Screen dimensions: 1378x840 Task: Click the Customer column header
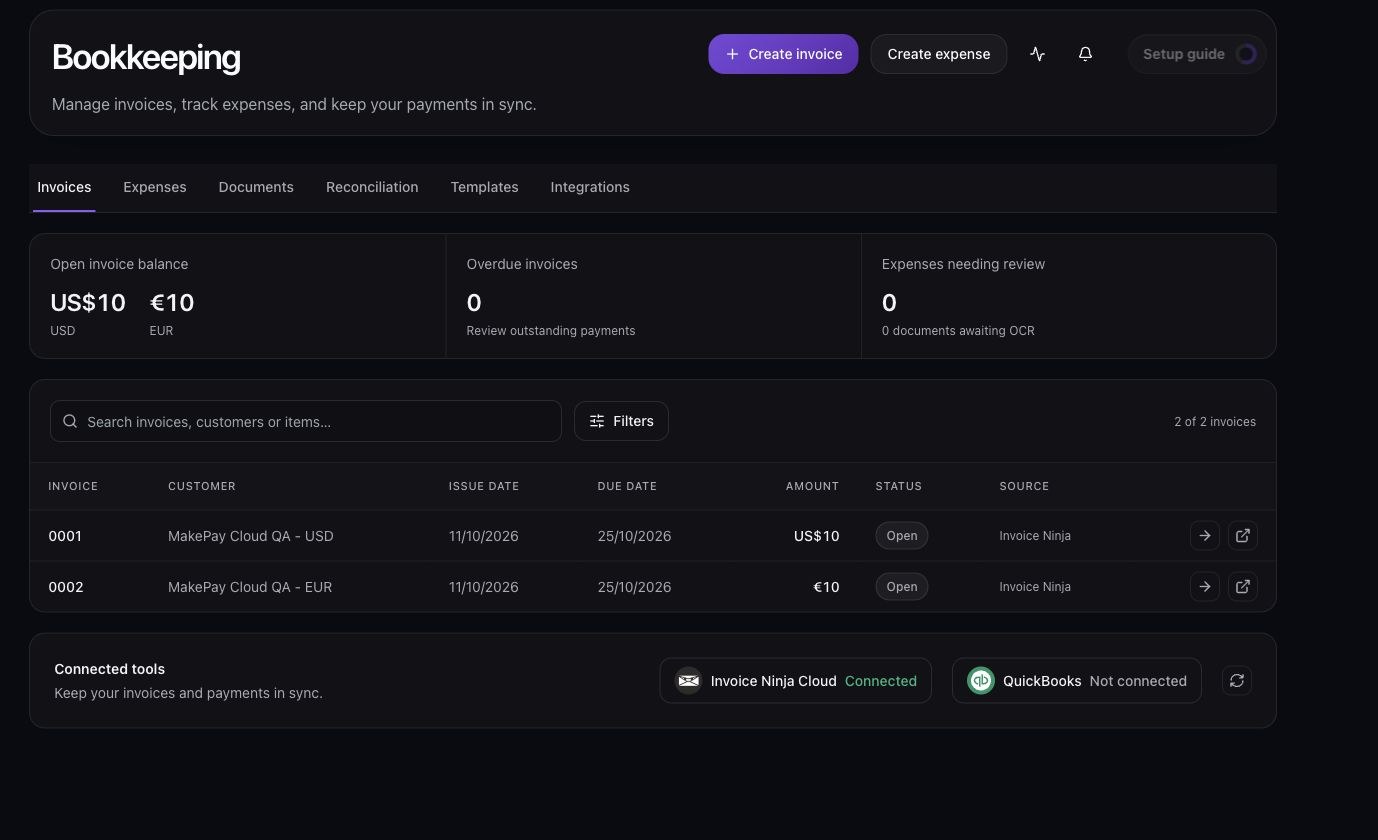pos(202,486)
